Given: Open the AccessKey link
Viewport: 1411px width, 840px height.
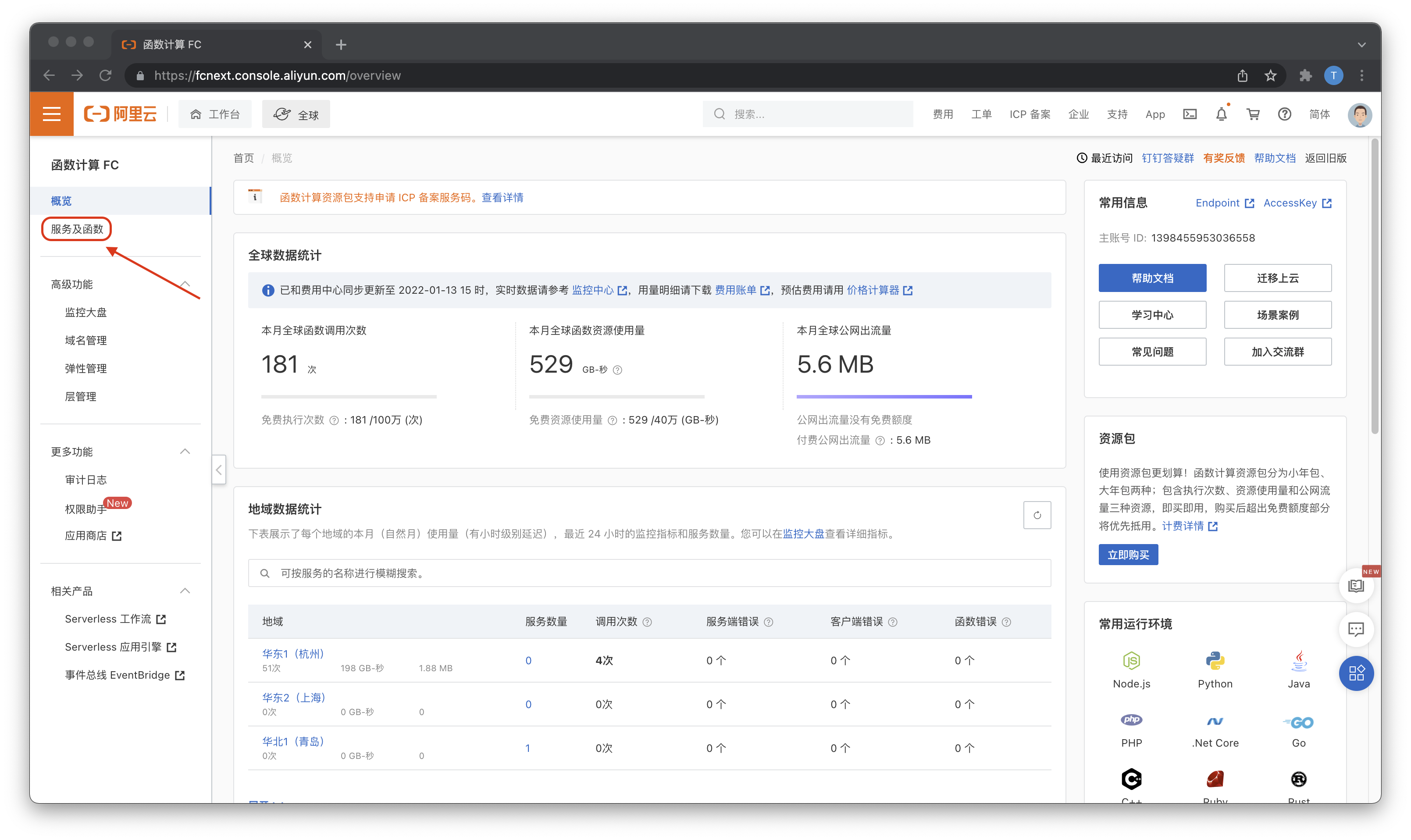Looking at the screenshot, I should click(1297, 203).
